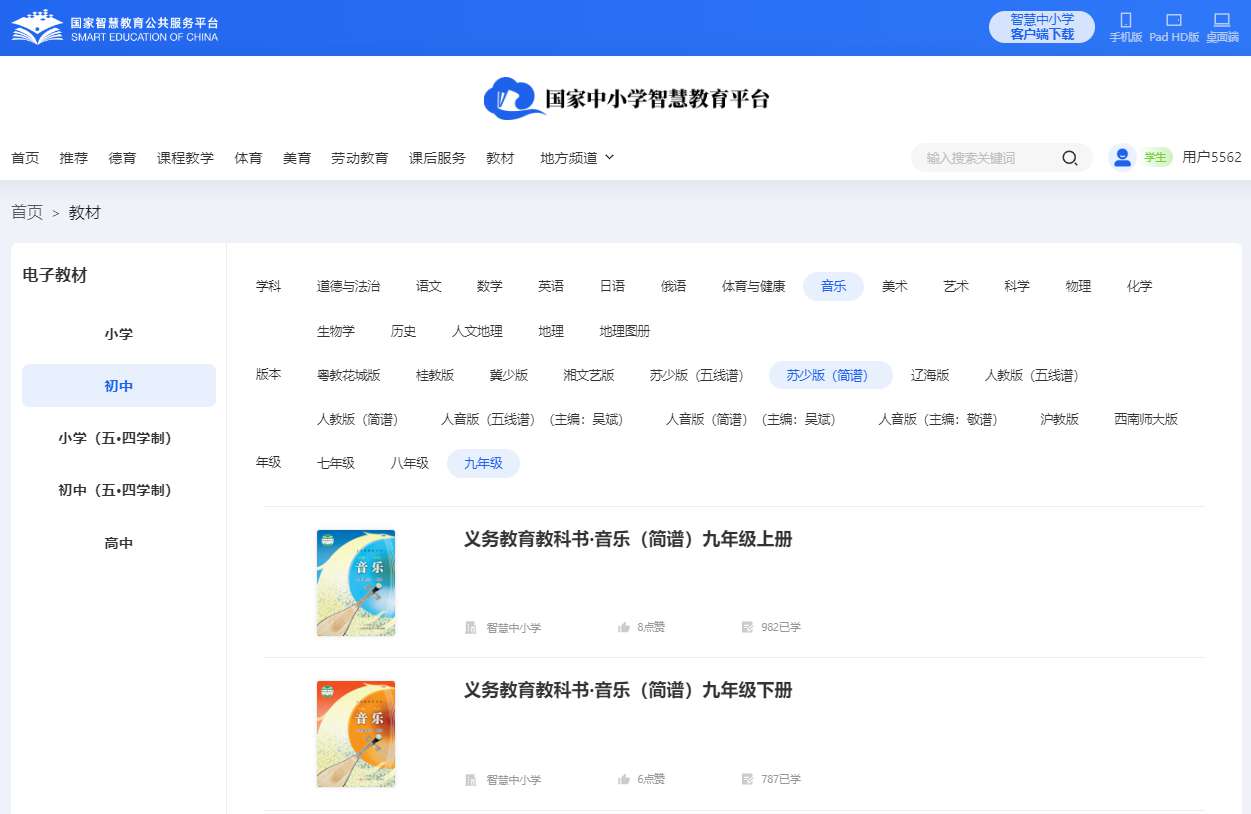The height and width of the screenshot is (814, 1251).
Task: Select grade 九年级
Action: coord(483,463)
